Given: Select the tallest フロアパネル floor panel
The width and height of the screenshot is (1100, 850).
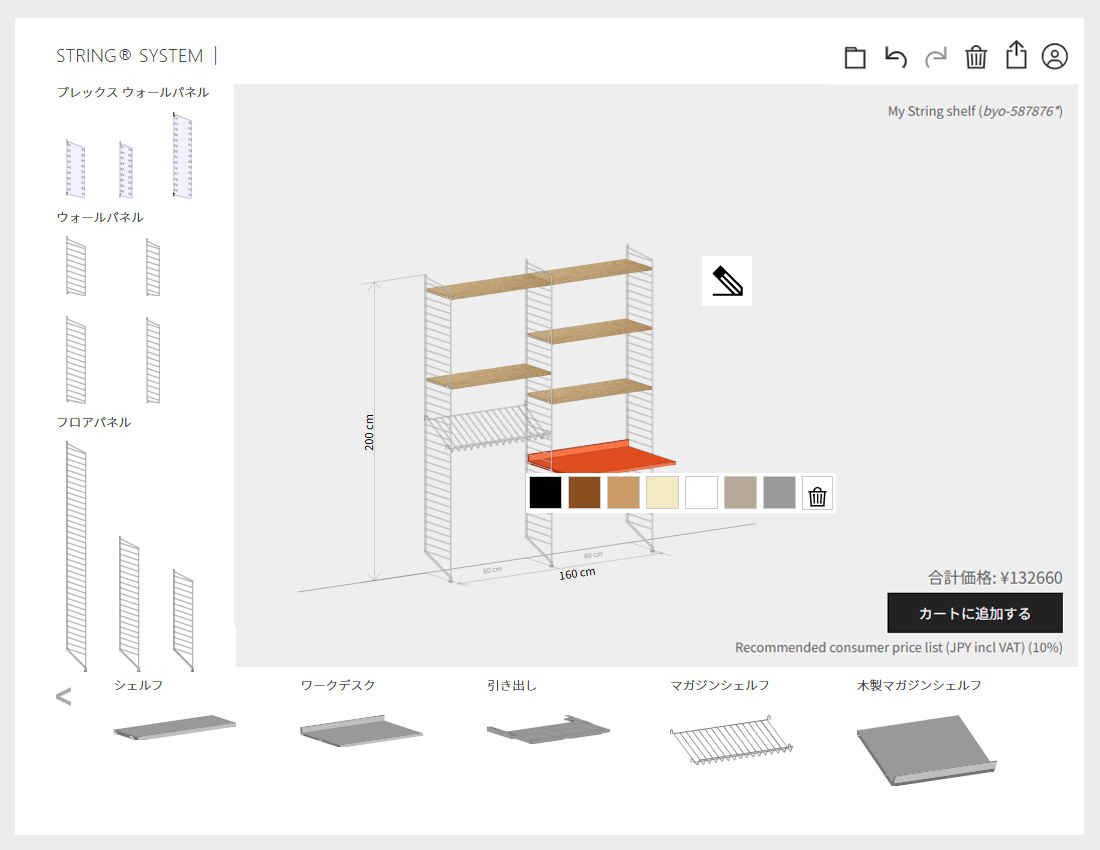Looking at the screenshot, I should 76,555.
